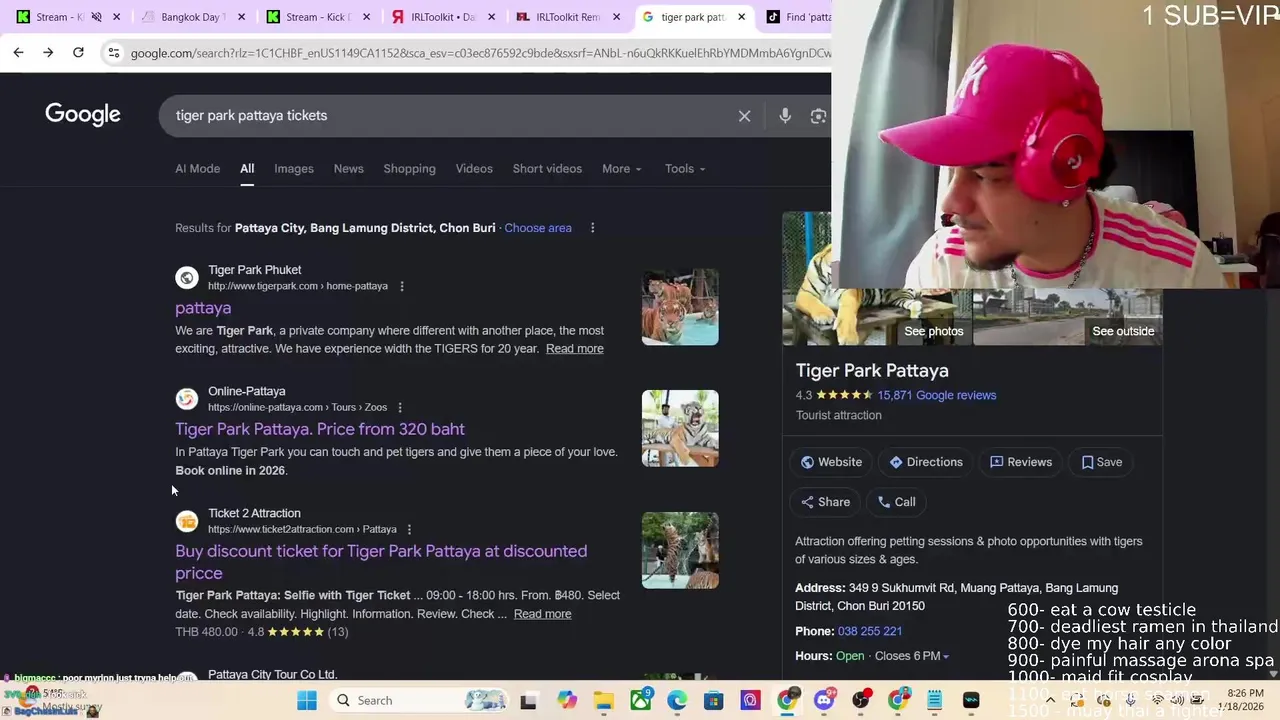Screen dimensions: 1280x720
Task: Get Directions to Tiger Park Pattaya
Action: tap(926, 462)
